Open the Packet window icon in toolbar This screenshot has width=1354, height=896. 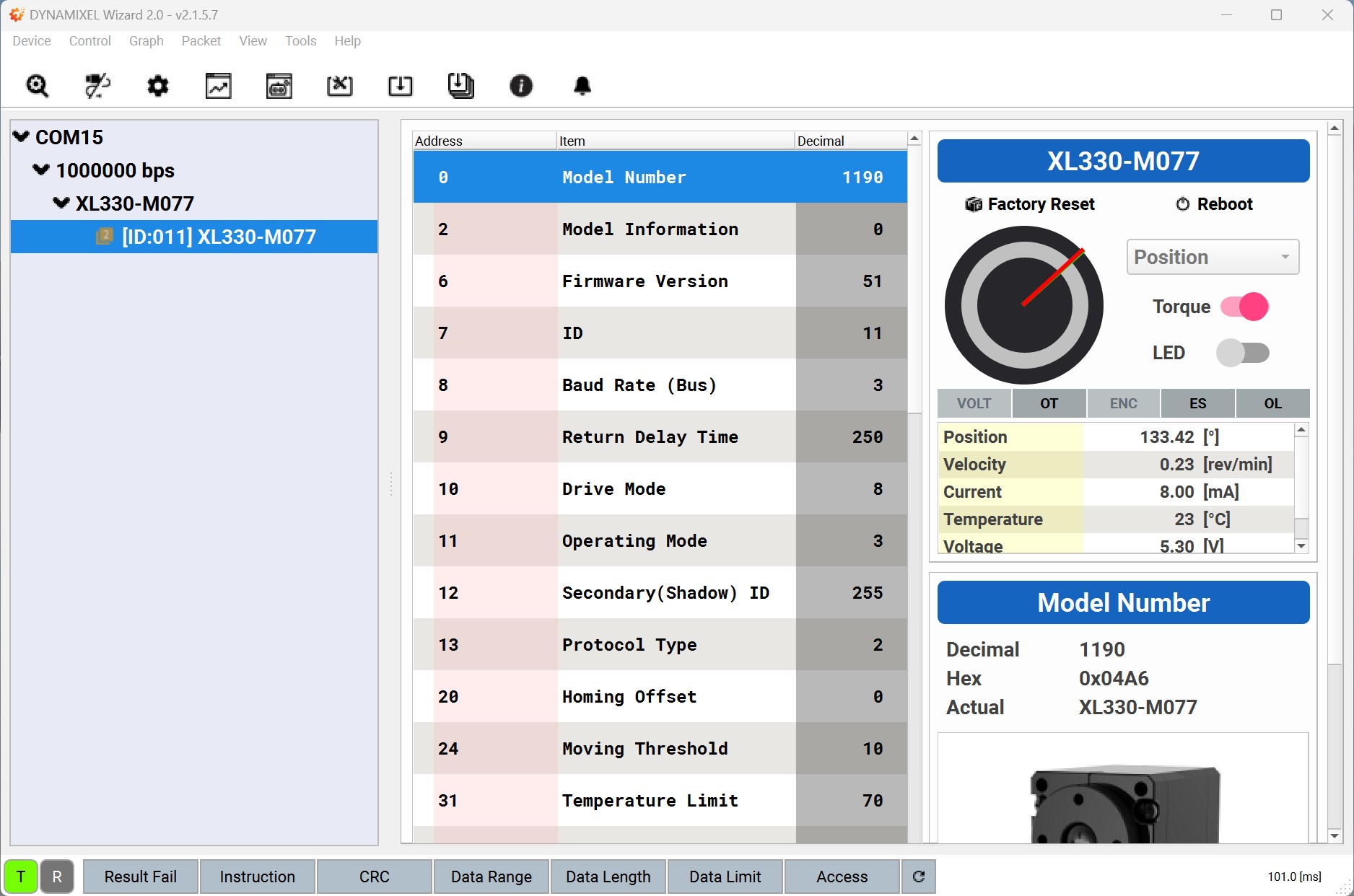point(279,86)
